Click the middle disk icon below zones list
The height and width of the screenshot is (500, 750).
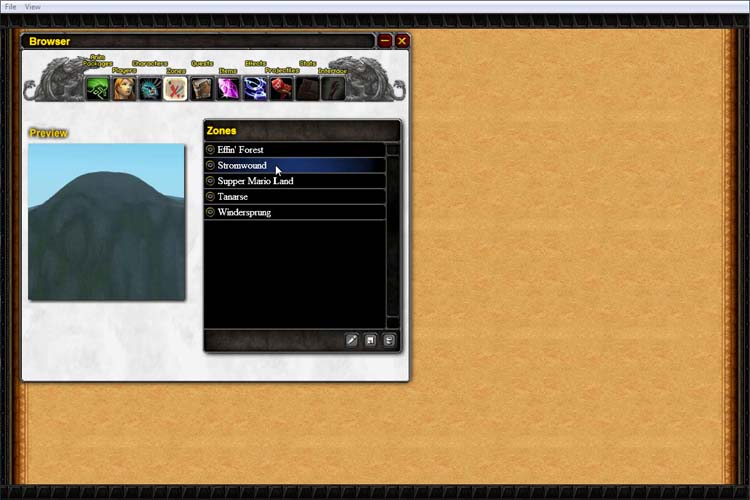coord(370,341)
